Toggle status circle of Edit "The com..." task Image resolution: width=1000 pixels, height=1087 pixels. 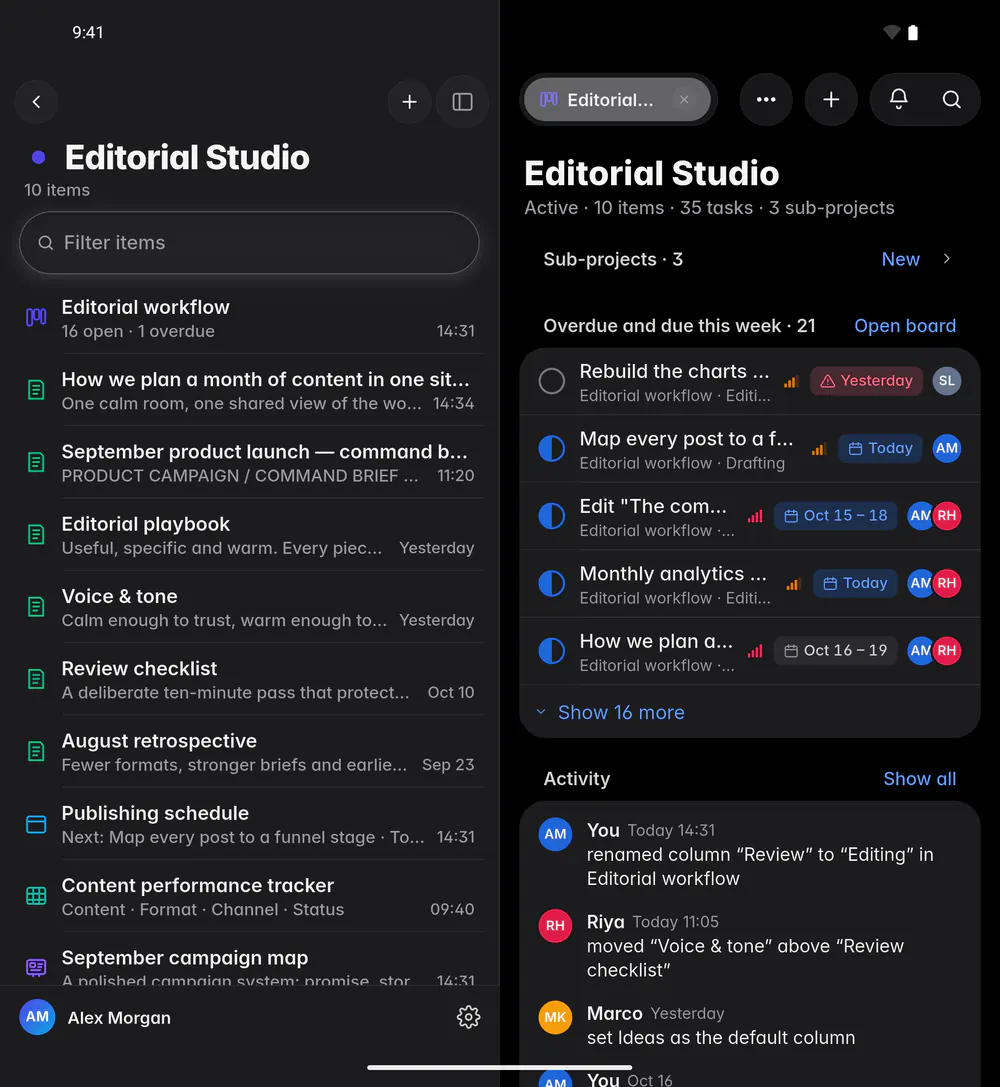click(552, 516)
